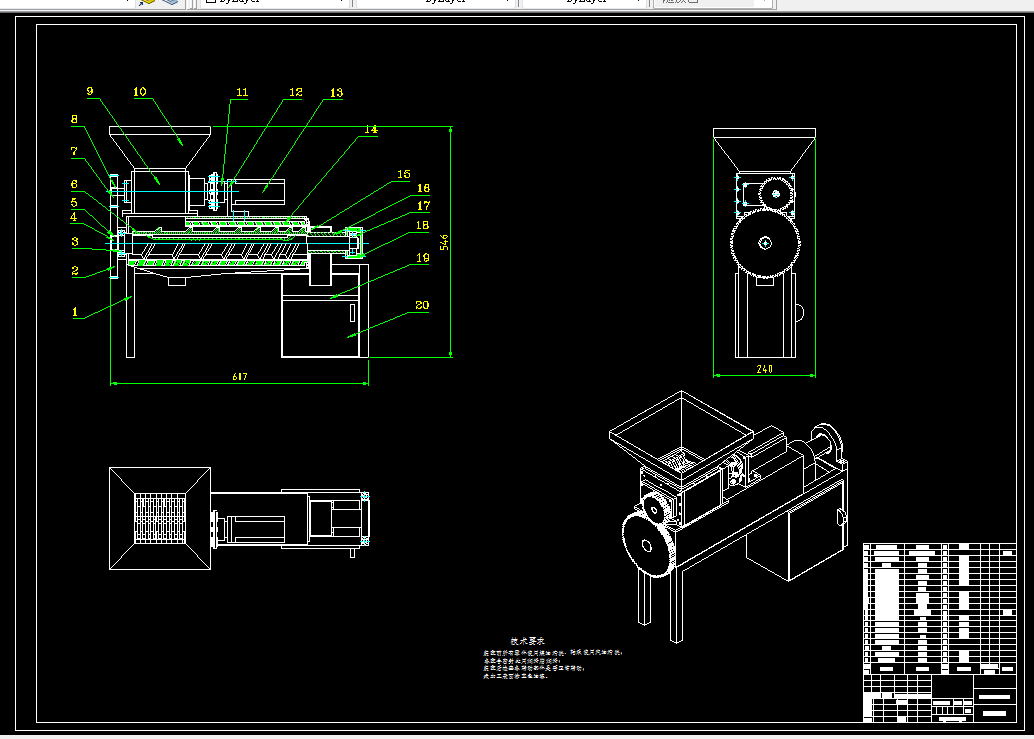Click the layer previous icon with arrow
The height and width of the screenshot is (739, 1034).
click(x=146, y=2)
